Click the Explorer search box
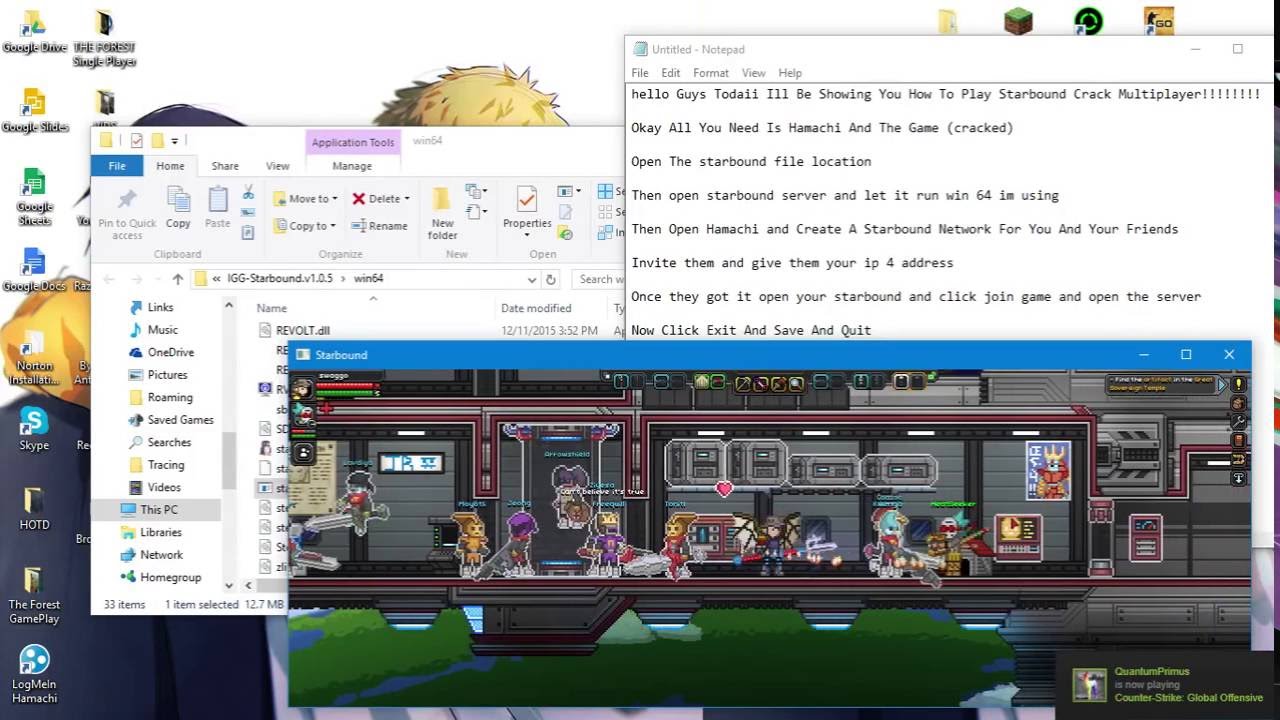Viewport: 1280px width, 720px height. pos(598,279)
